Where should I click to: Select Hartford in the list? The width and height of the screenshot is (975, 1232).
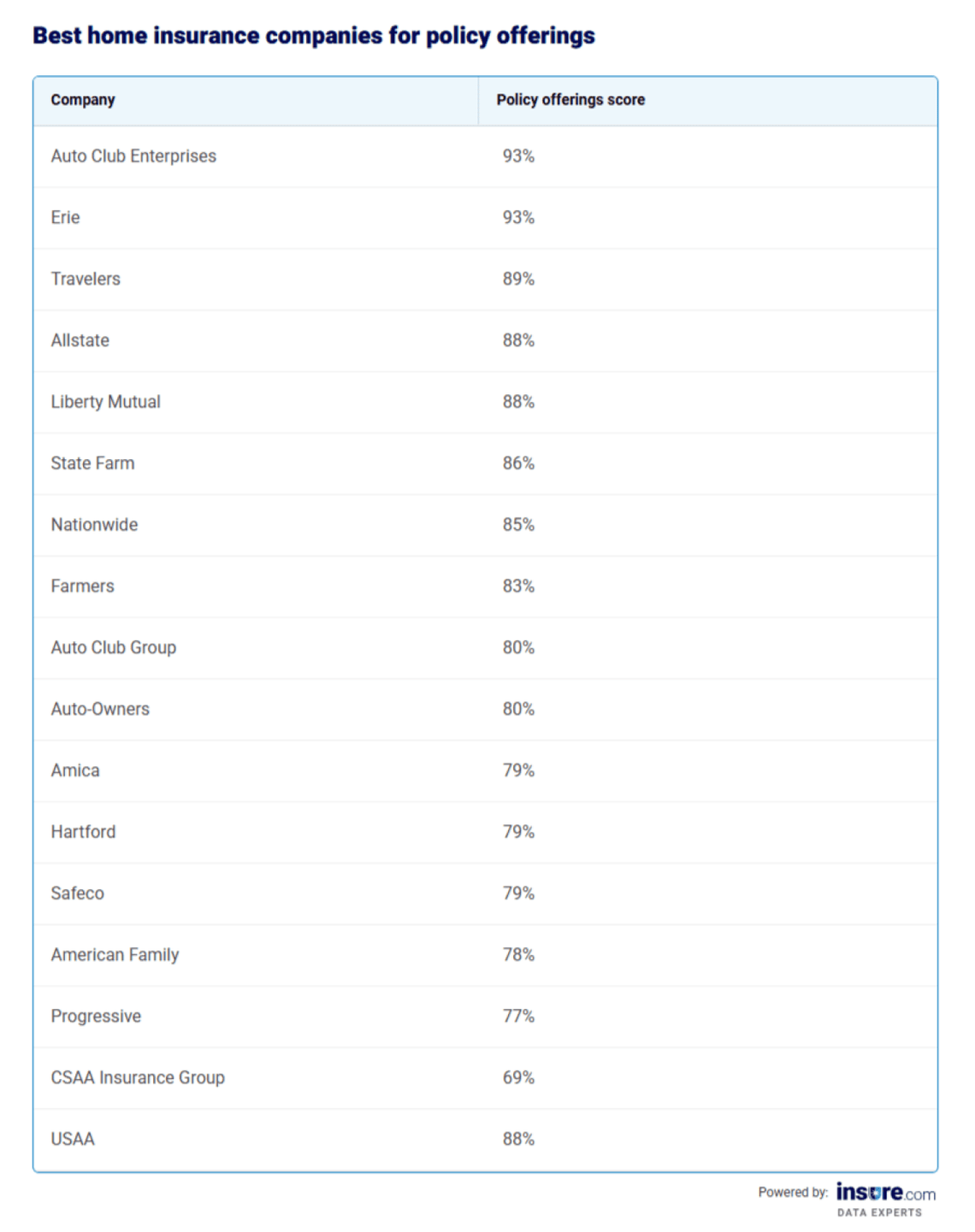coord(83,833)
